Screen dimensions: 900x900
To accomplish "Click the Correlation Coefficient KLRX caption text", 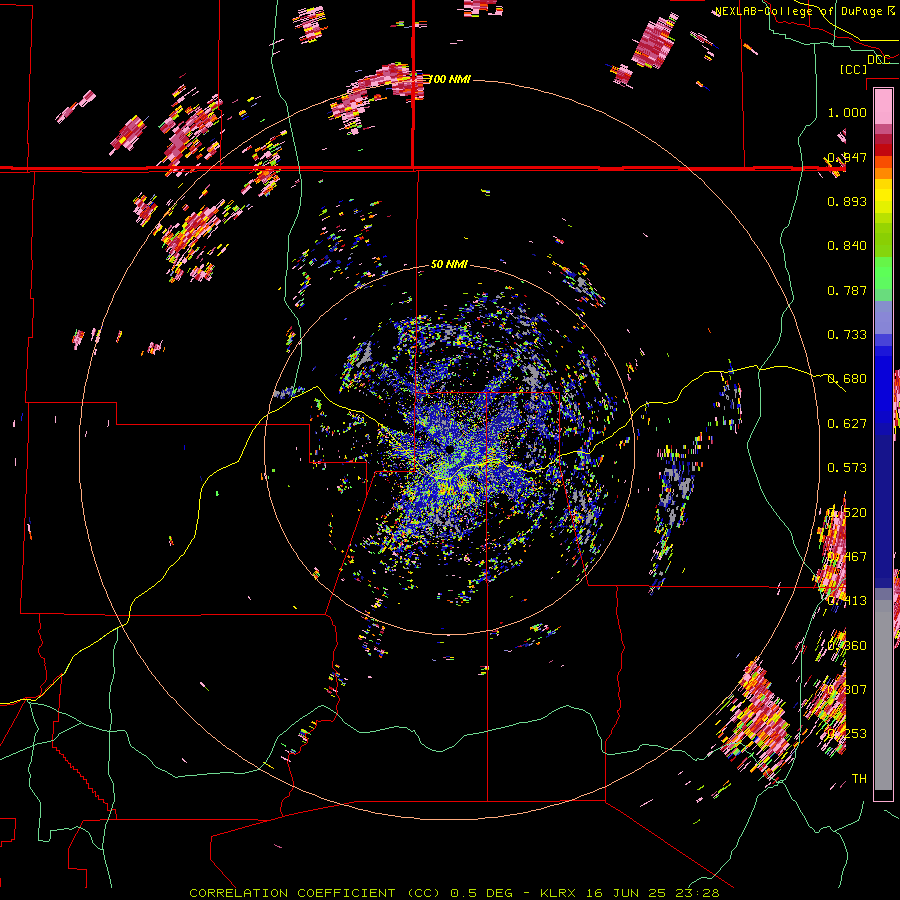I will click(x=454, y=893).
